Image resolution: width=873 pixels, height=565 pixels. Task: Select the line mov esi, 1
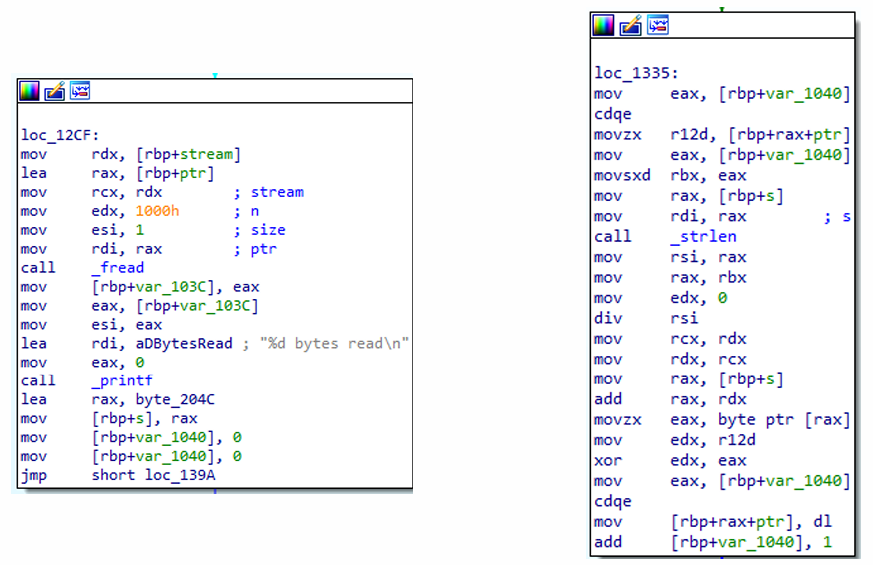click(82, 230)
